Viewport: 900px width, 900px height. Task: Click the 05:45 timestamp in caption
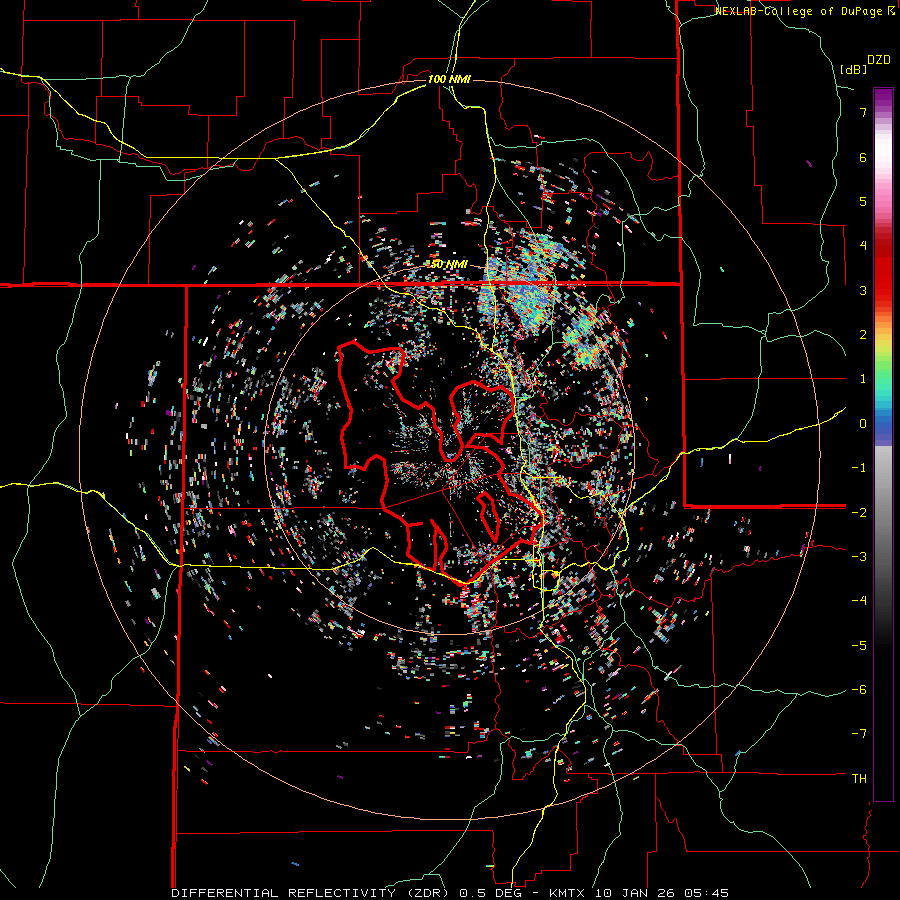pos(708,893)
